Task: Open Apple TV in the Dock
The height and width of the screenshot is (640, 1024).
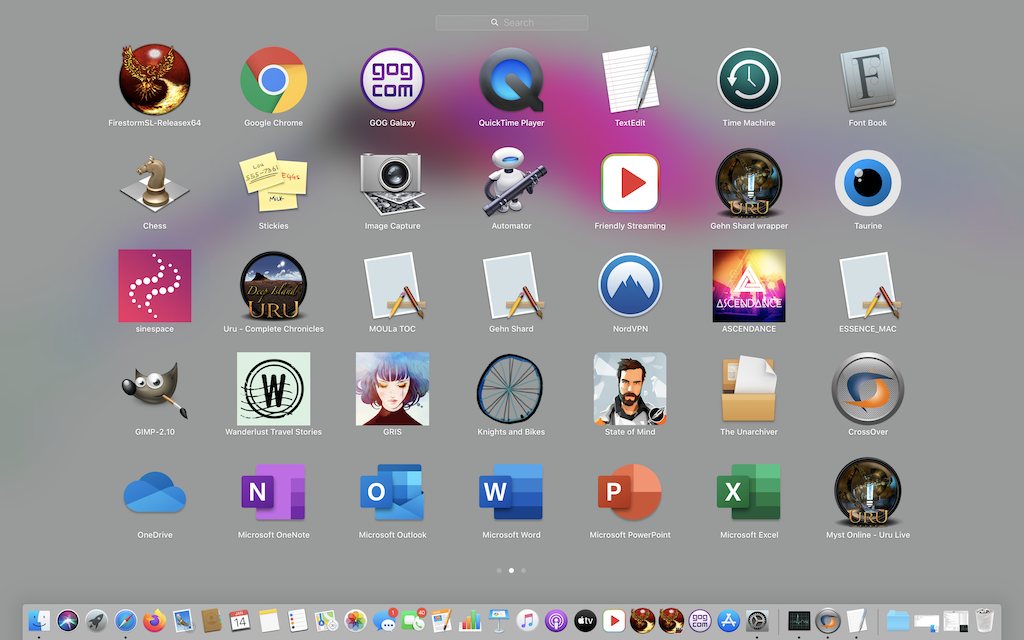Action: point(585,620)
